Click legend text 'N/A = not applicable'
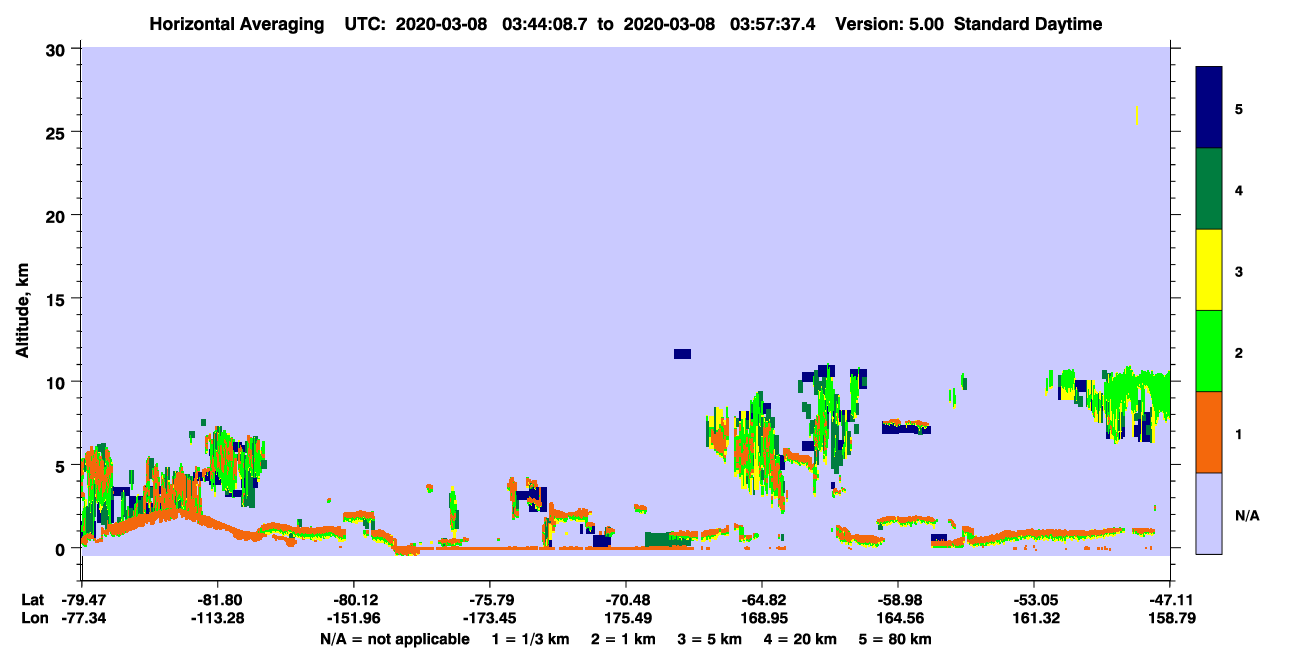The width and height of the screenshot is (1300, 667). click(x=395, y=639)
